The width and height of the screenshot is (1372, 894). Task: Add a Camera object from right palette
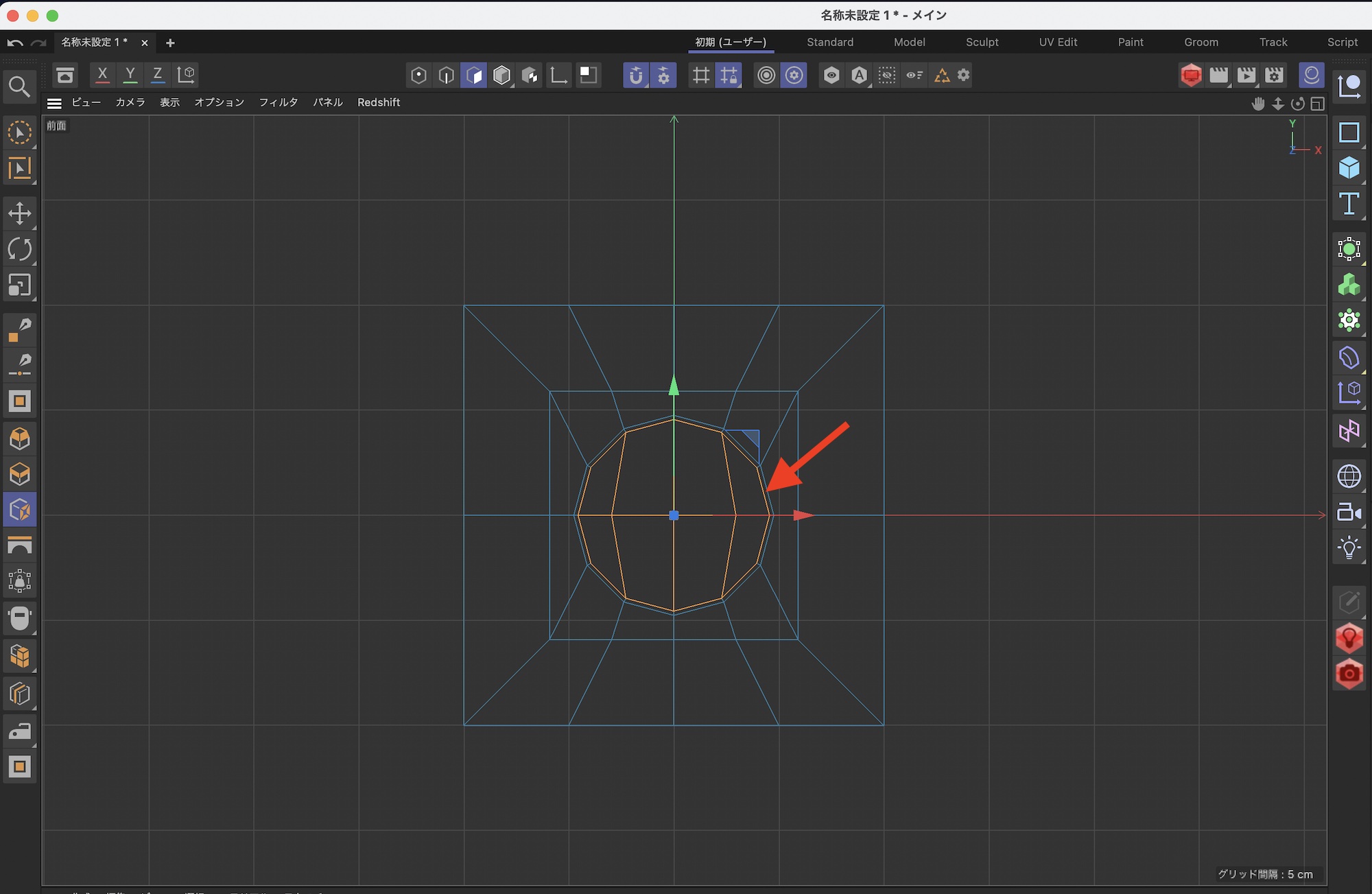point(1349,513)
